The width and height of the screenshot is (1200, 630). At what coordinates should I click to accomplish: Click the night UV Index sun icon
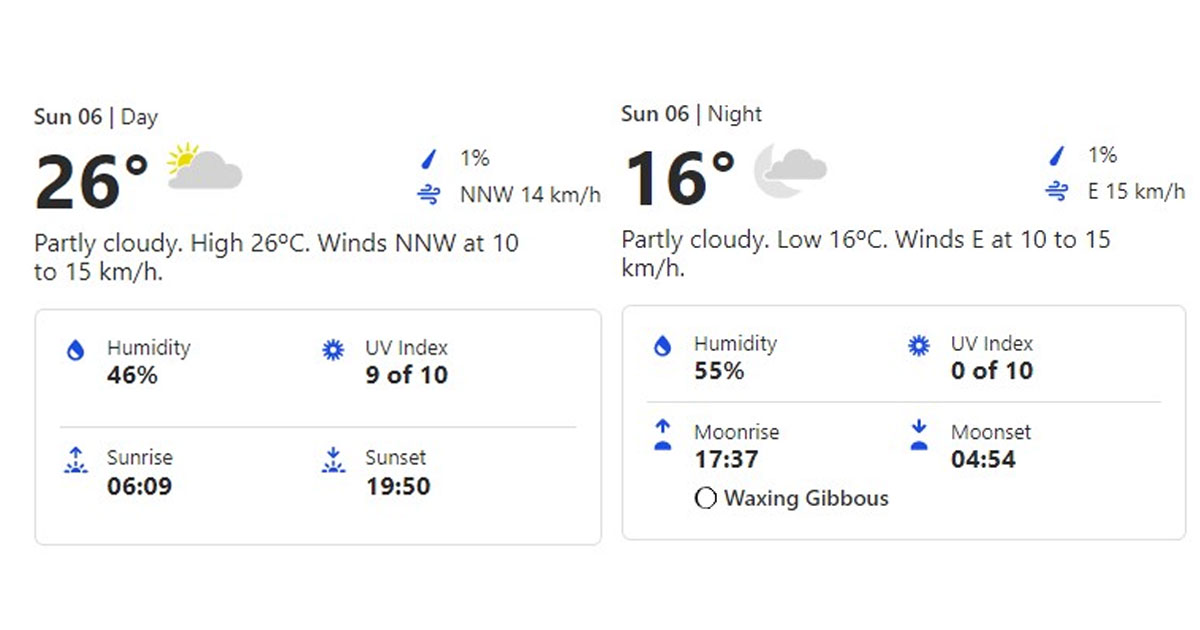click(919, 346)
